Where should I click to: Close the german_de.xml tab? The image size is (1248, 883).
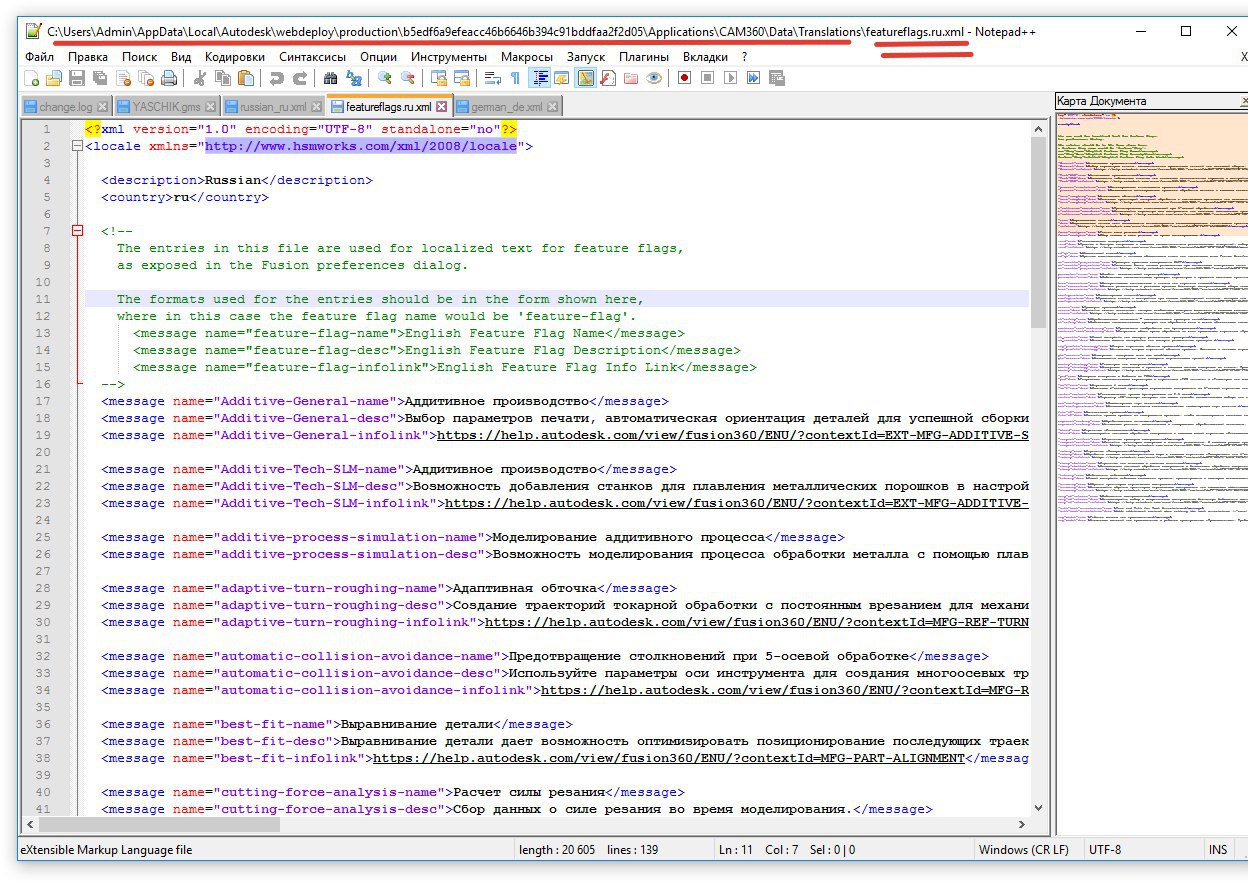pyautogui.click(x=553, y=106)
